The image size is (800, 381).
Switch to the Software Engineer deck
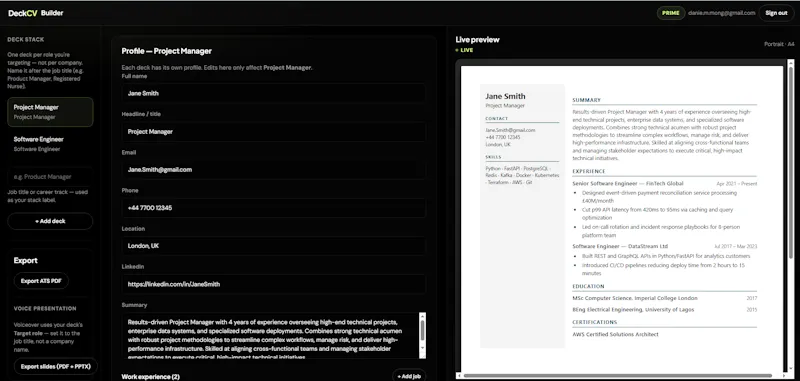50,144
